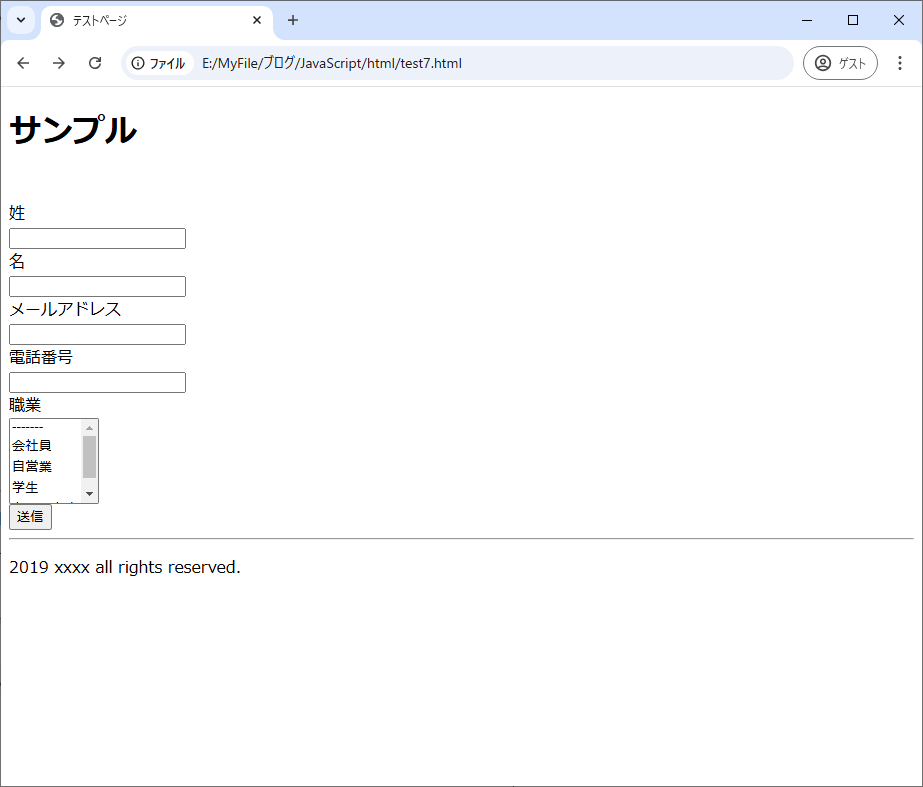Viewport: 923px width, 787px height.
Task: Open the ゲスト profile button
Action: pos(840,63)
